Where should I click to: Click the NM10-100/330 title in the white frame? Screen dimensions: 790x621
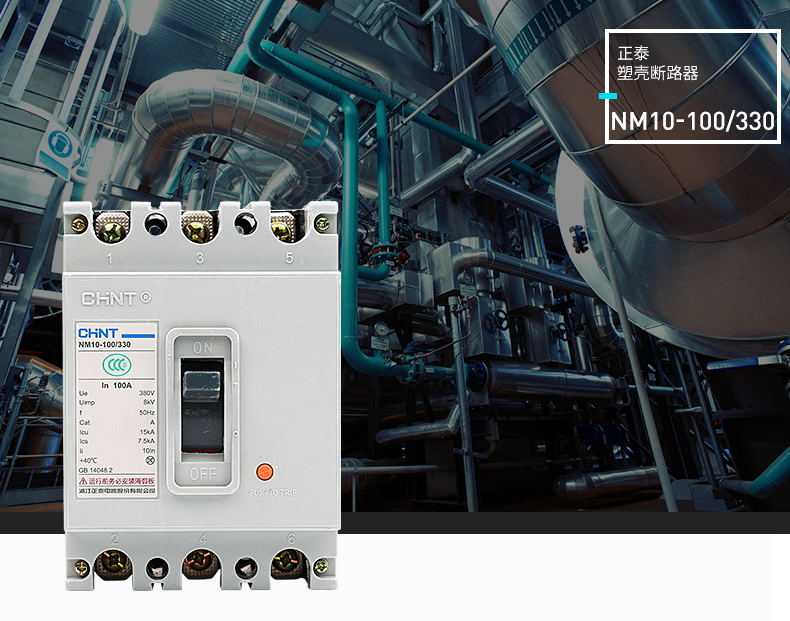click(693, 122)
